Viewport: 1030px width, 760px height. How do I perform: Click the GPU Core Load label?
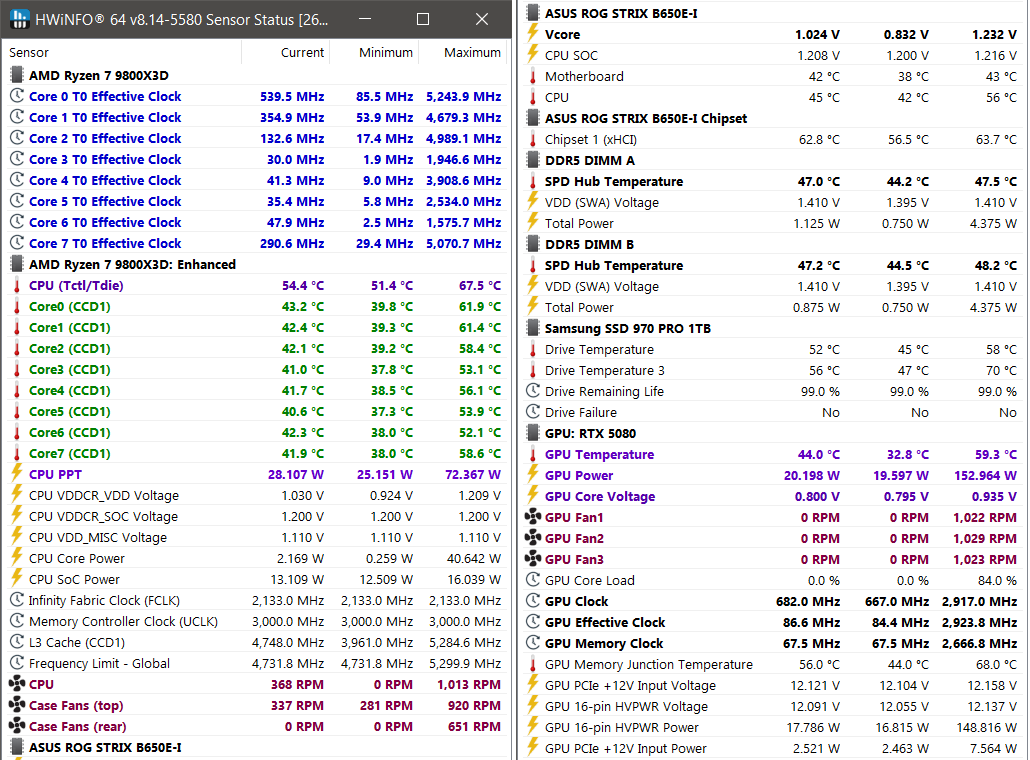pyautogui.click(x=590, y=580)
